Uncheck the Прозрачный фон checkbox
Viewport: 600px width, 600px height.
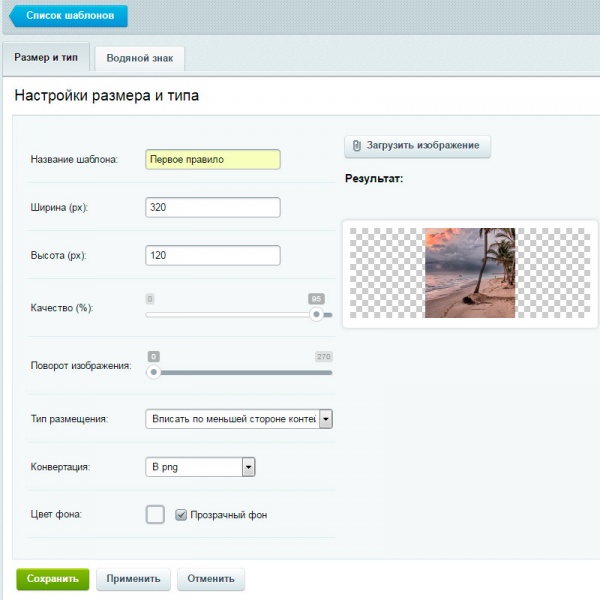click(181, 515)
